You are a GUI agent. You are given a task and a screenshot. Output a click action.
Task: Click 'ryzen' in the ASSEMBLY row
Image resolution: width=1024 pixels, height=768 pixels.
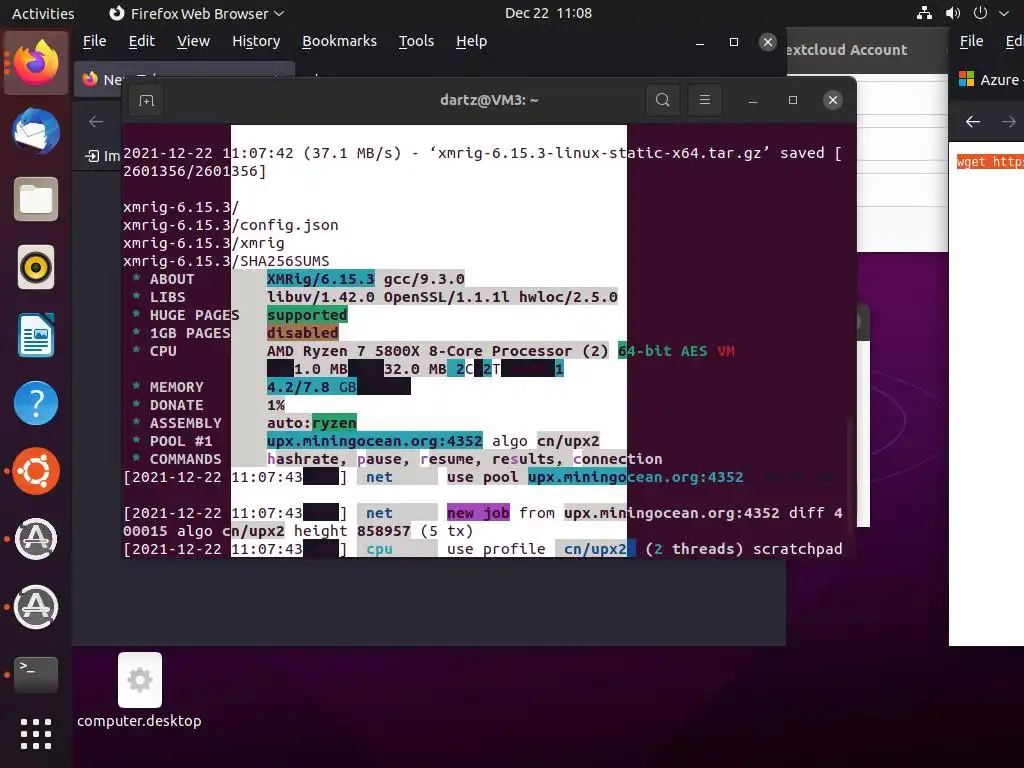pos(334,423)
